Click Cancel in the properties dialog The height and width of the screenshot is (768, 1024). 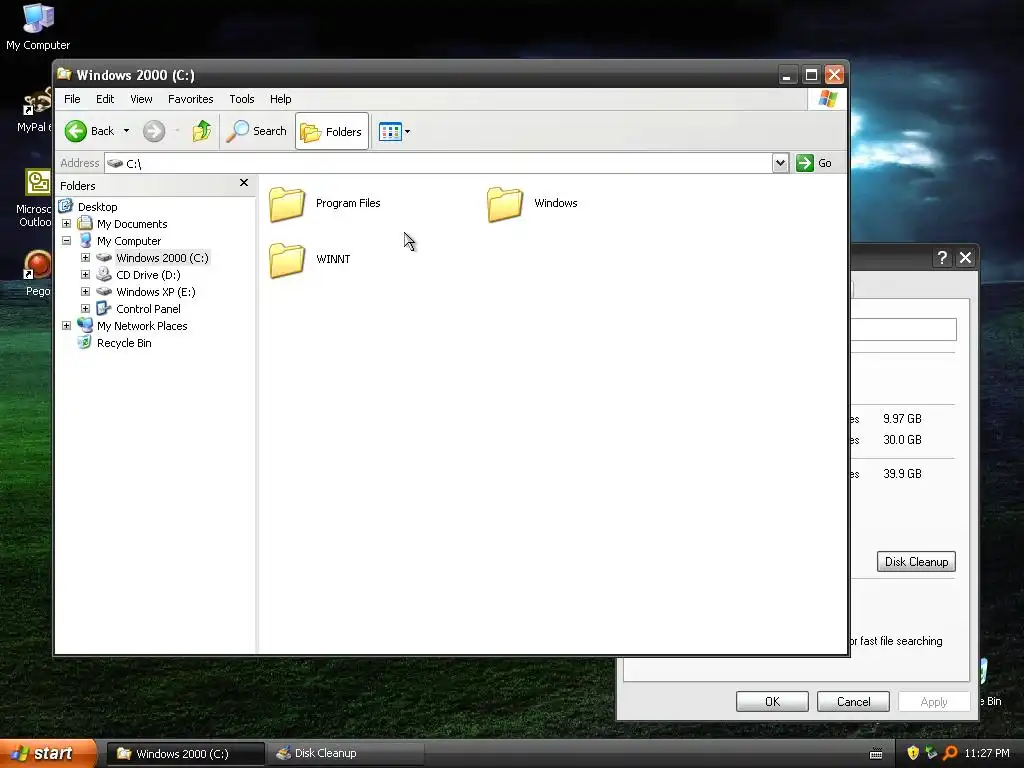[x=853, y=701]
